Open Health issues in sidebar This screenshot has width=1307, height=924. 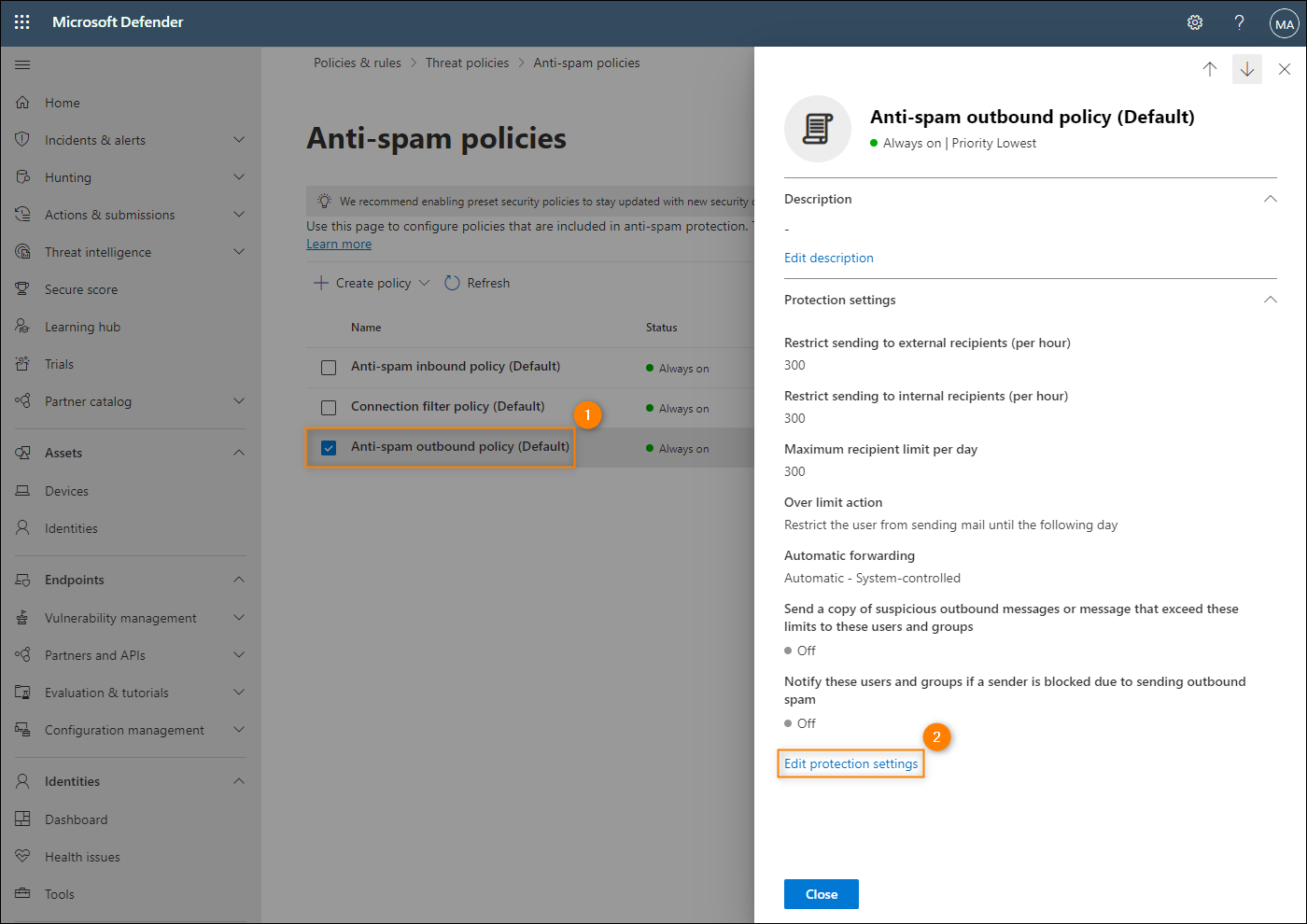click(x=82, y=857)
